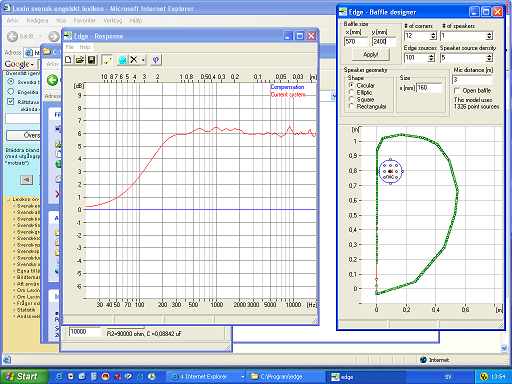Viewport: 512px width, 384px height.
Task: Click the cyan speaker icon in Response toolbar
Action: click(122, 60)
